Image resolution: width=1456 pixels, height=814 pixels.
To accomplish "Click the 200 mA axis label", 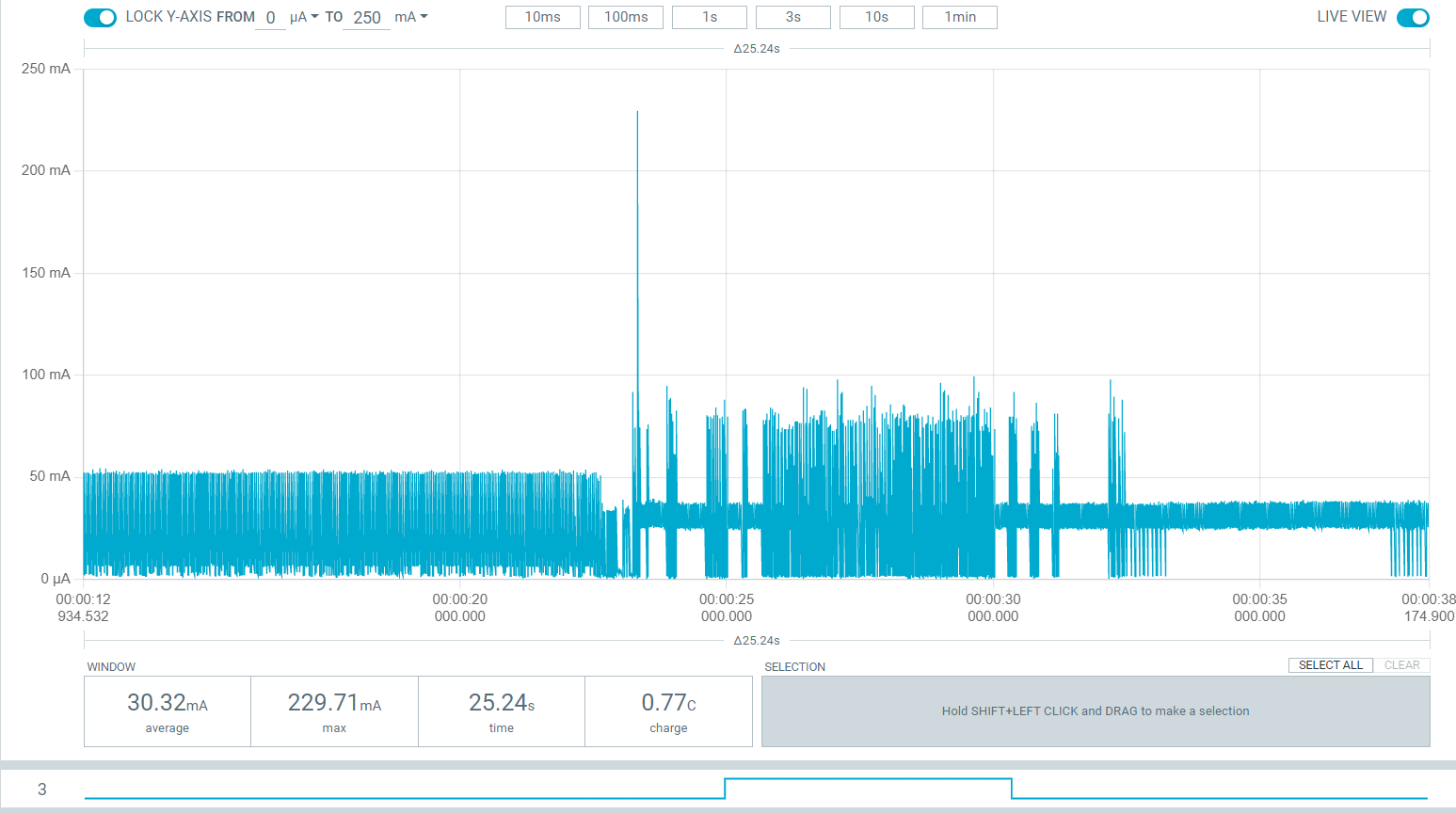I will [x=46, y=170].
